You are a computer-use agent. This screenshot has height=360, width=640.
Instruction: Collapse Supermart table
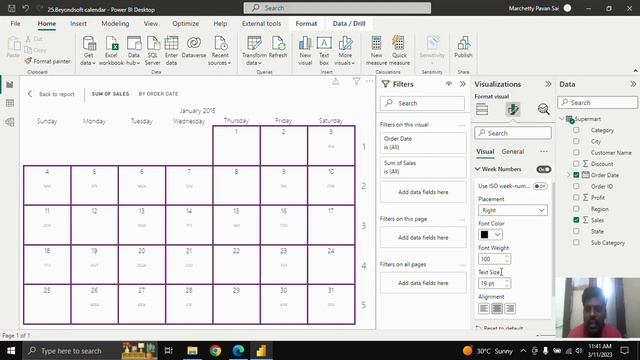point(562,119)
